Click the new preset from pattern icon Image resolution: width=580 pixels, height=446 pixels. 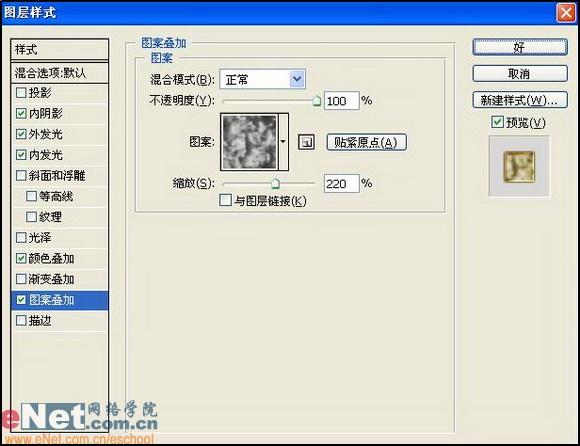coord(306,142)
